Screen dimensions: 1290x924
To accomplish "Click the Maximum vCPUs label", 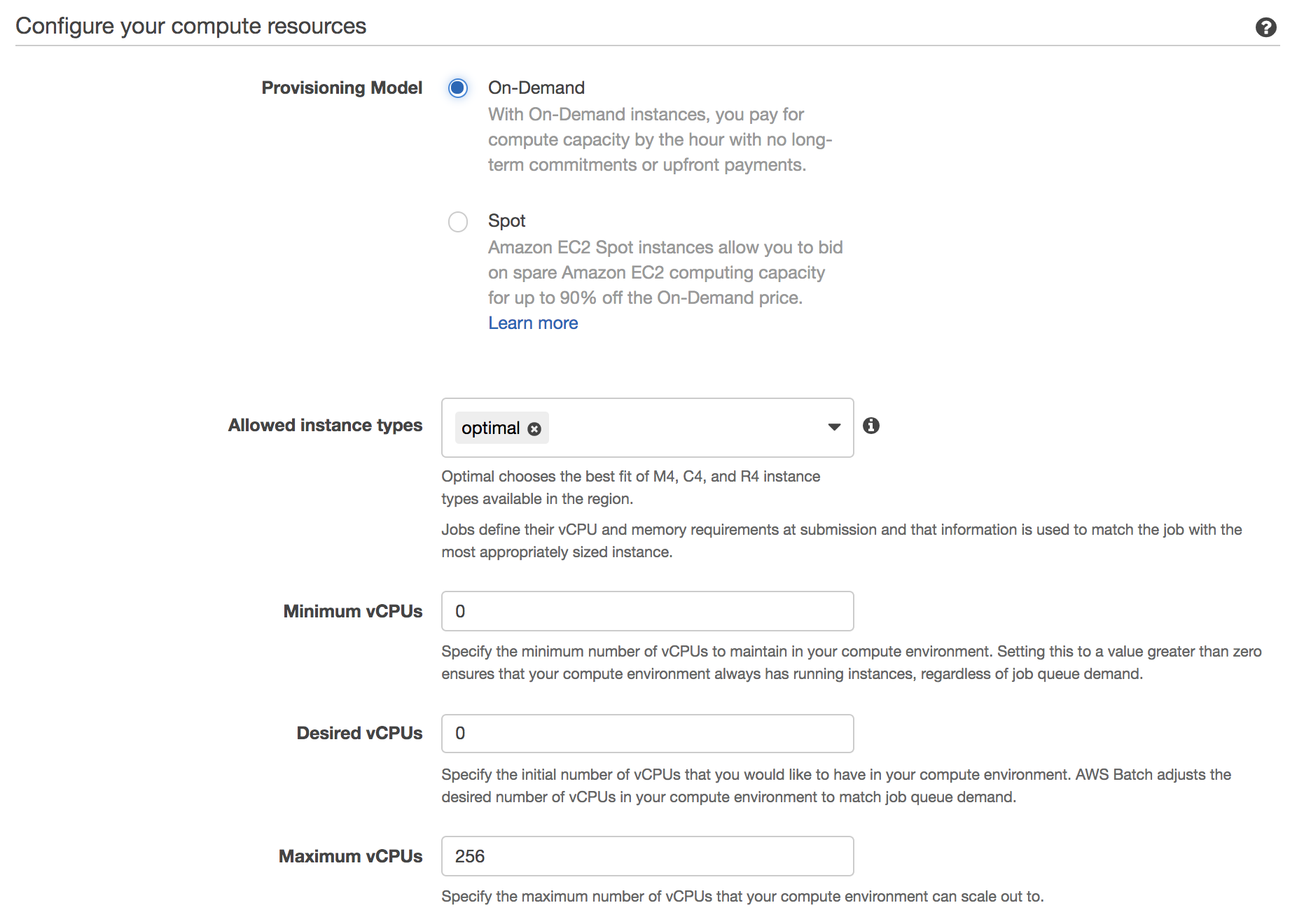I will coord(350,856).
